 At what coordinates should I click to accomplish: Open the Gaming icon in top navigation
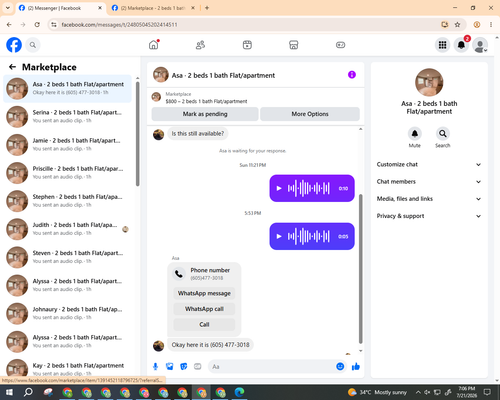[340, 45]
